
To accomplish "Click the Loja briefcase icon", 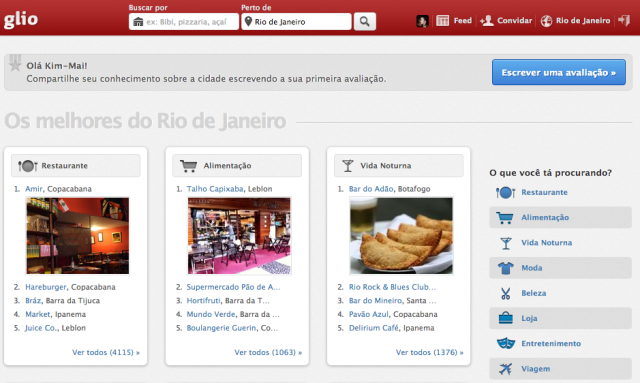I will click(x=505, y=318).
